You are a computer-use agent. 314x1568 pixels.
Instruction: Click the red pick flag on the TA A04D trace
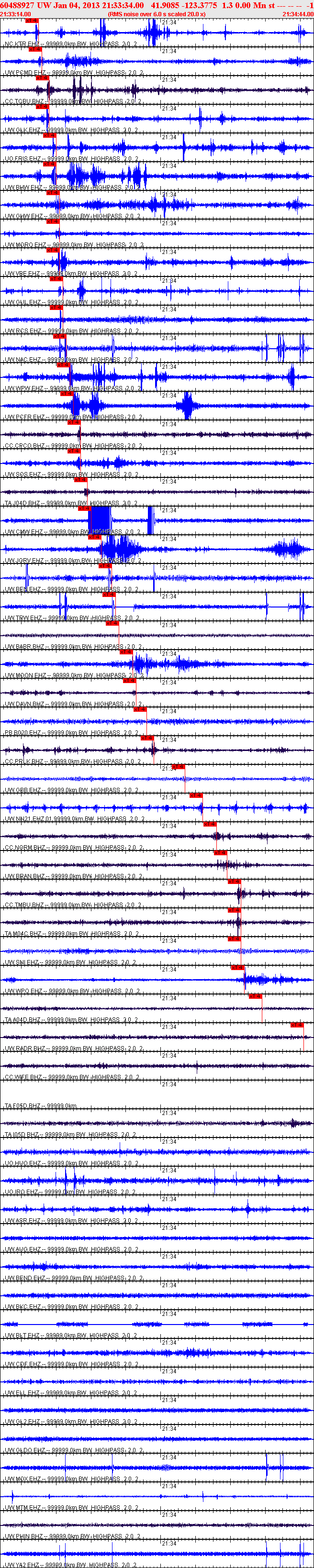pos(256,996)
